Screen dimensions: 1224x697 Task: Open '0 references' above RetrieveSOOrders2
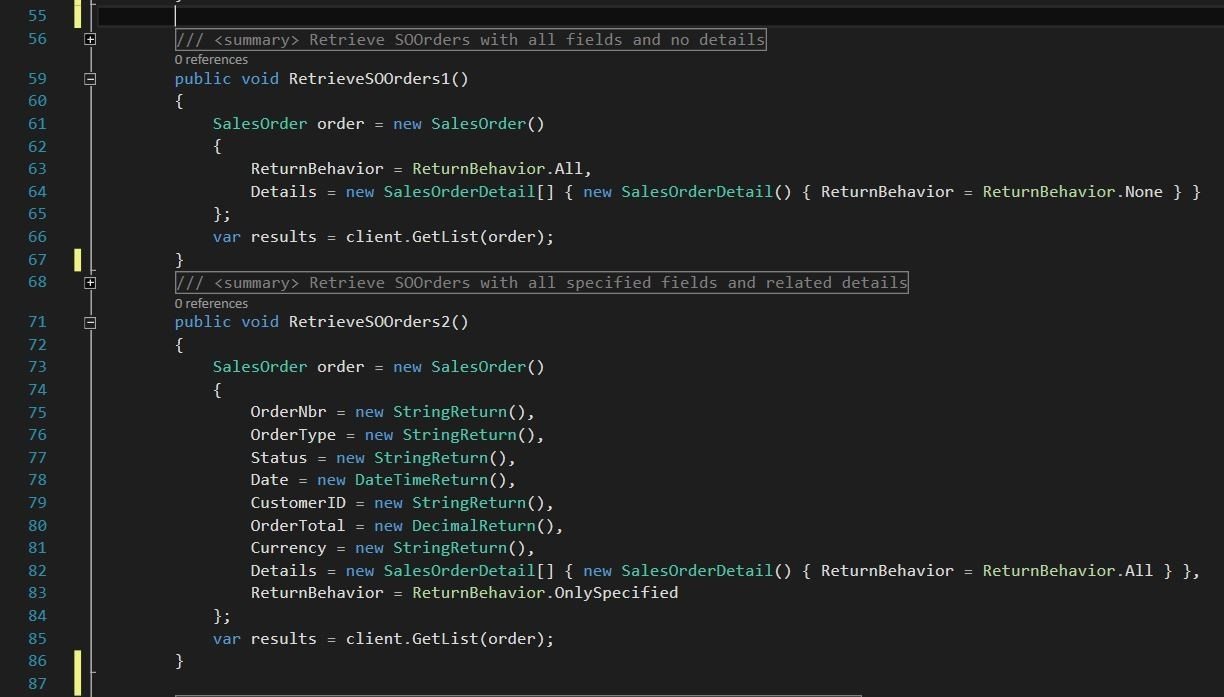pyautogui.click(x=211, y=303)
